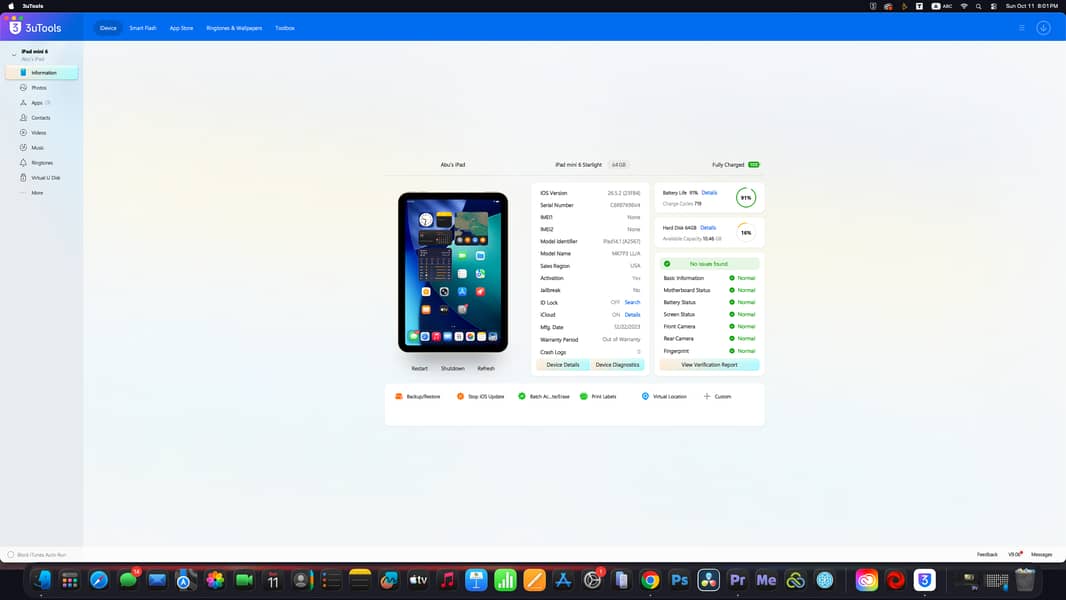Enable Block iTunes Auto Run option
The height and width of the screenshot is (600, 1066).
click(11, 554)
